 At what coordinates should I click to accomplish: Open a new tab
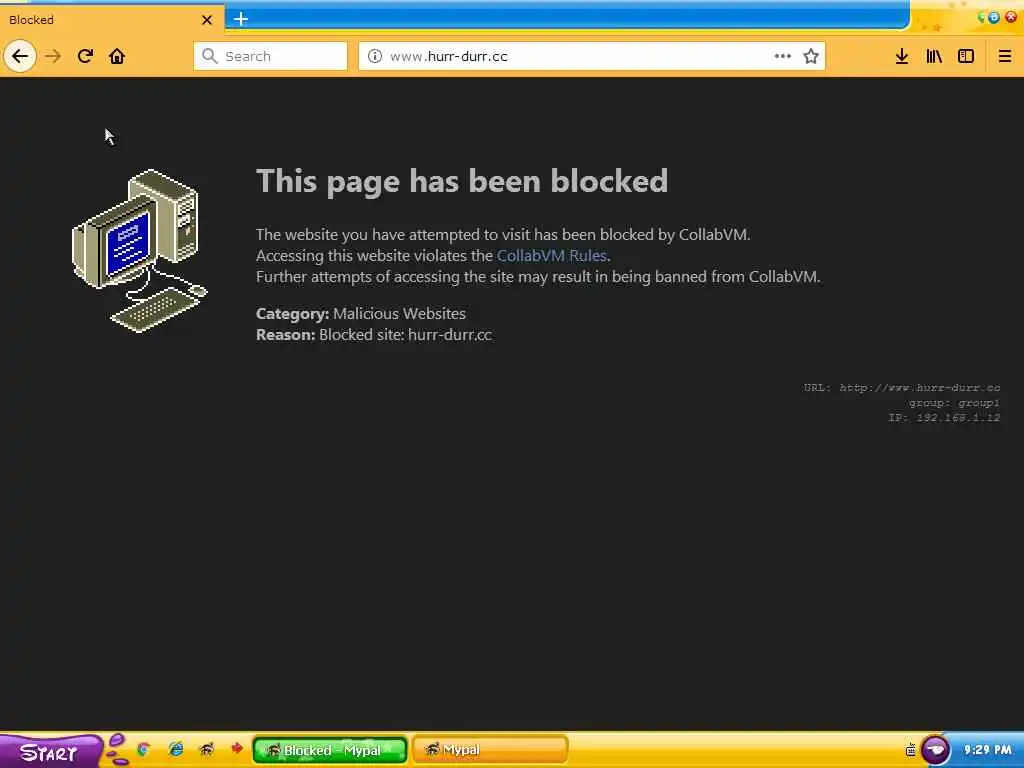241,19
